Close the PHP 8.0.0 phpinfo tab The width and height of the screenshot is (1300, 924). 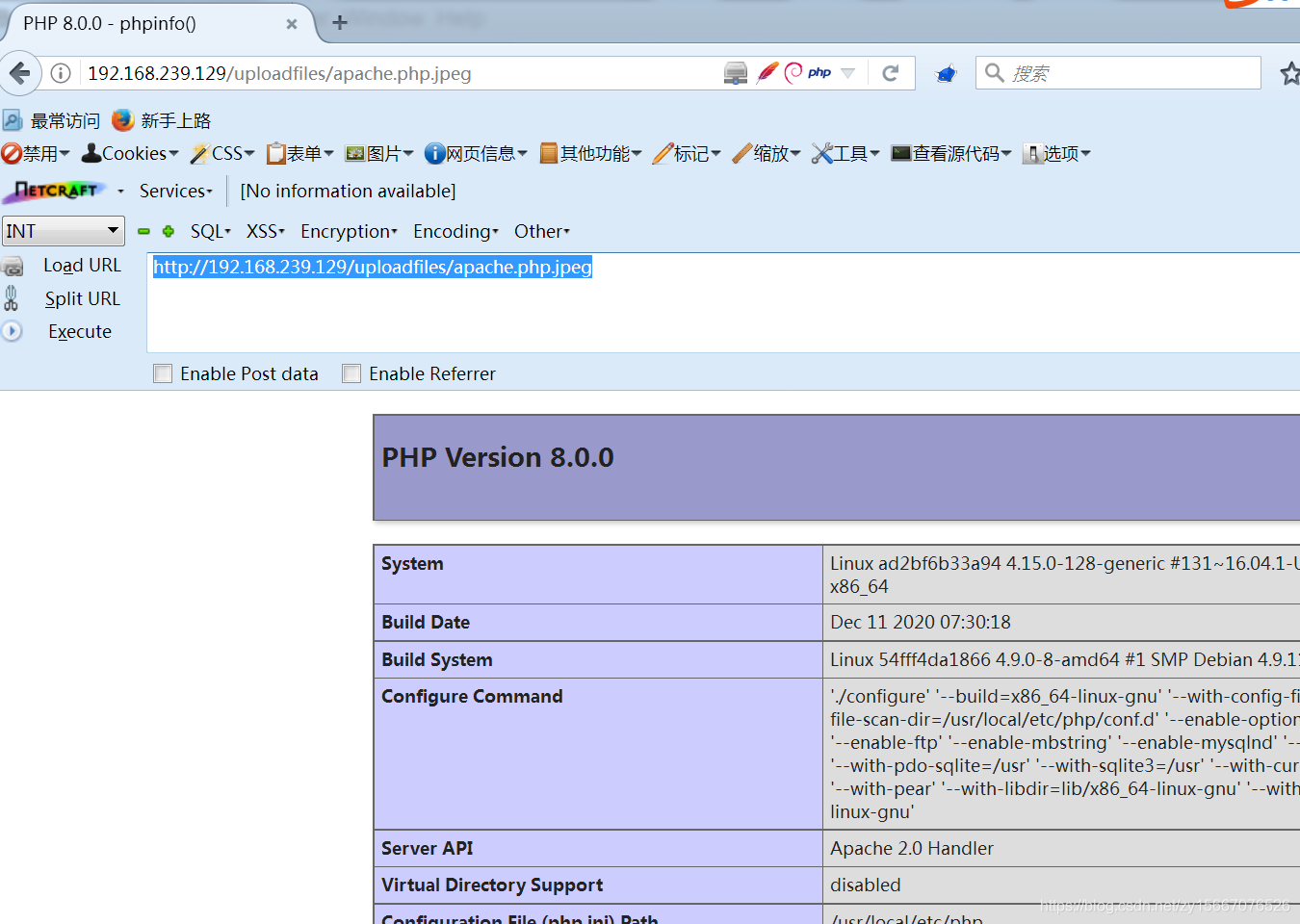(x=292, y=24)
